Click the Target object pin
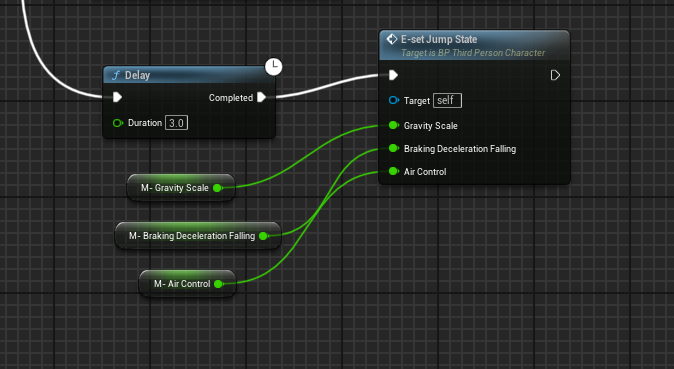Viewport: 674px width, 369px height. pyautogui.click(x=394, y=101)
